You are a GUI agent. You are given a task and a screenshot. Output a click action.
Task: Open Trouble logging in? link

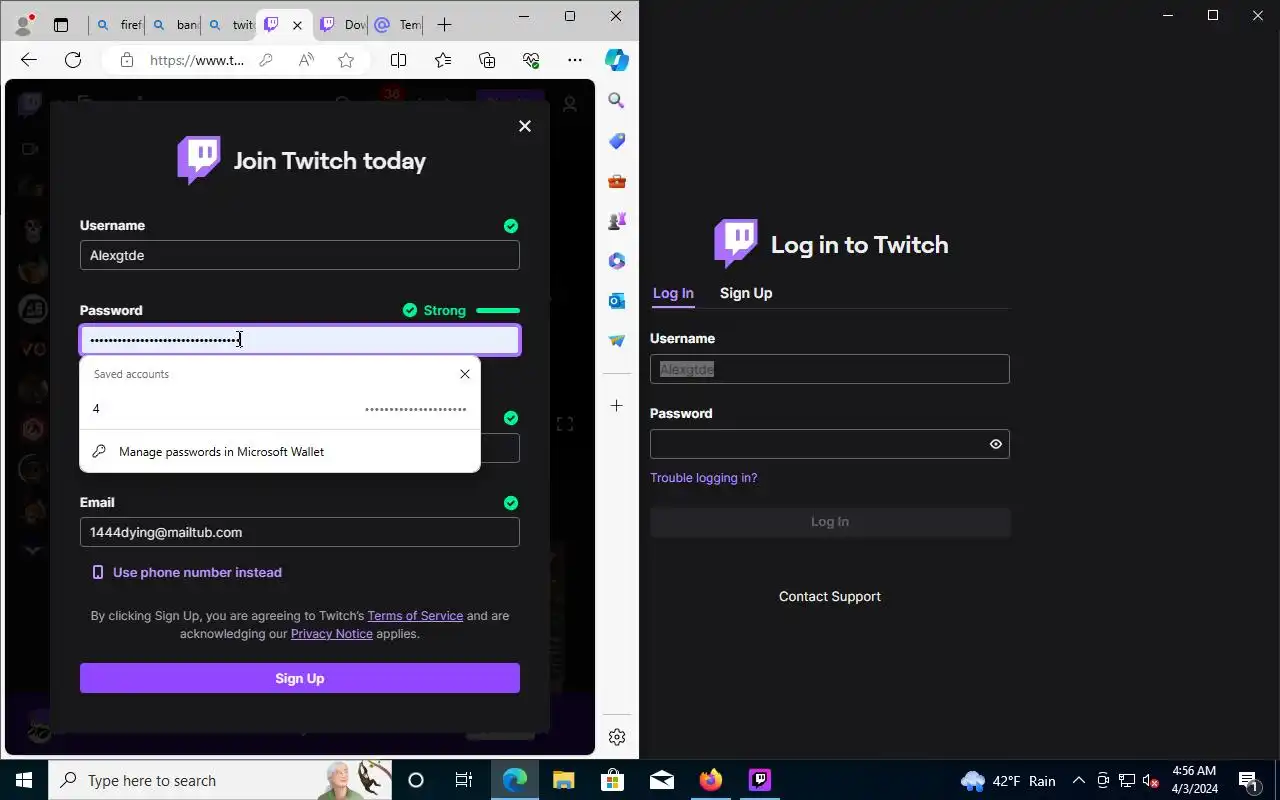pos(704,478)
